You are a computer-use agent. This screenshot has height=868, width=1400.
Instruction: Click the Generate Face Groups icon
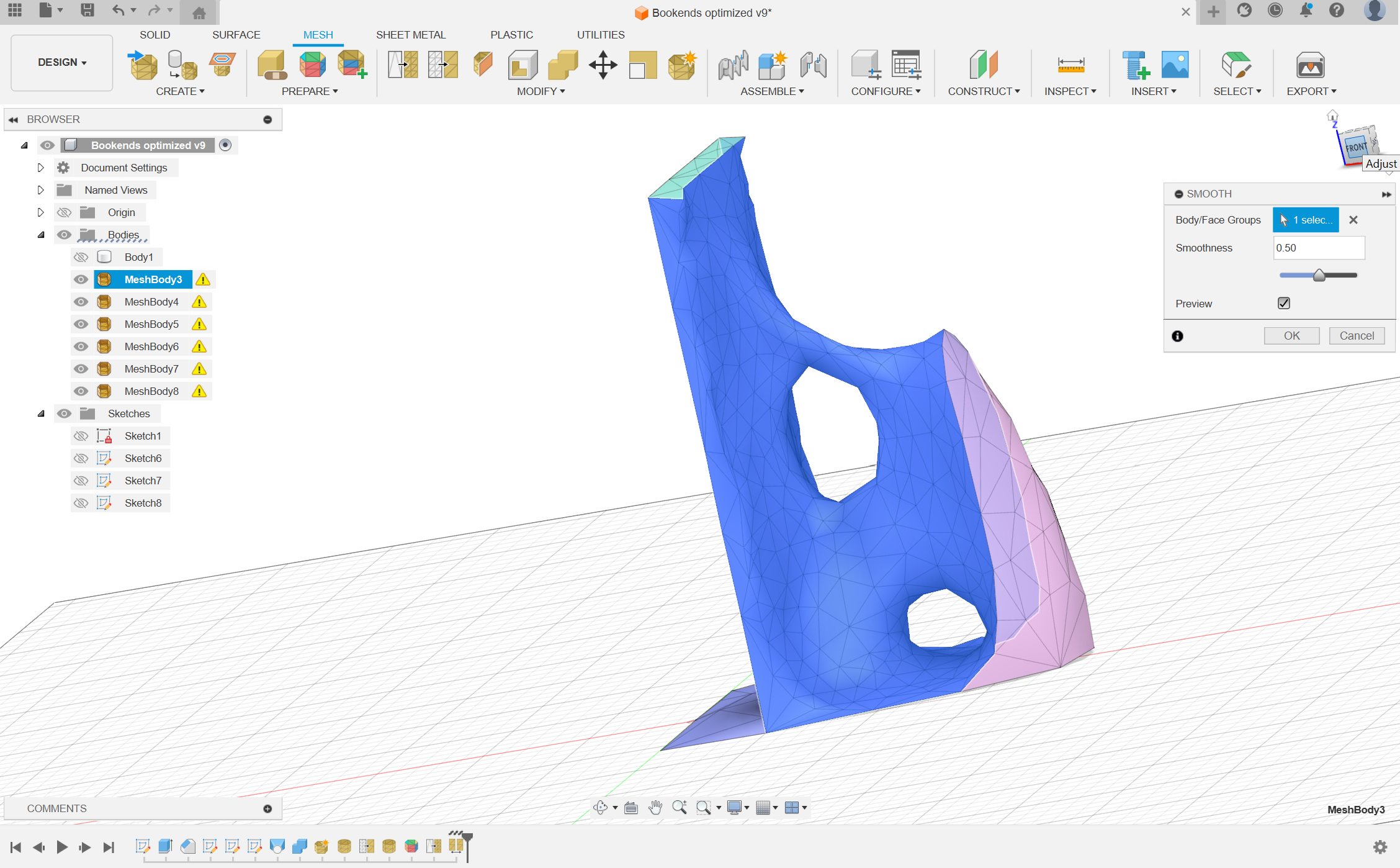pos(312,65)
